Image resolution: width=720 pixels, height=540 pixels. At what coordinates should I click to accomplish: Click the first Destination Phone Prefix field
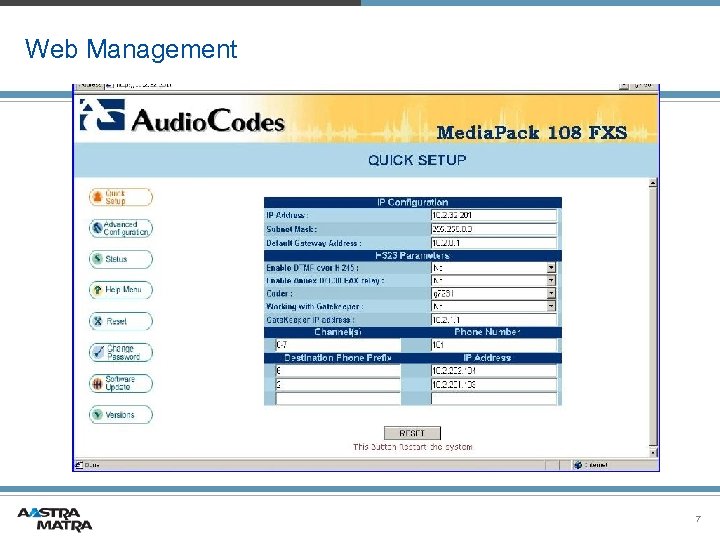click(x=338, y=371)
